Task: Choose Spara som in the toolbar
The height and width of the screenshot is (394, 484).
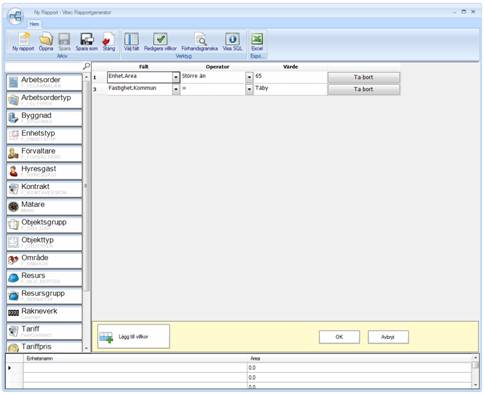Action: pos(87,42)
